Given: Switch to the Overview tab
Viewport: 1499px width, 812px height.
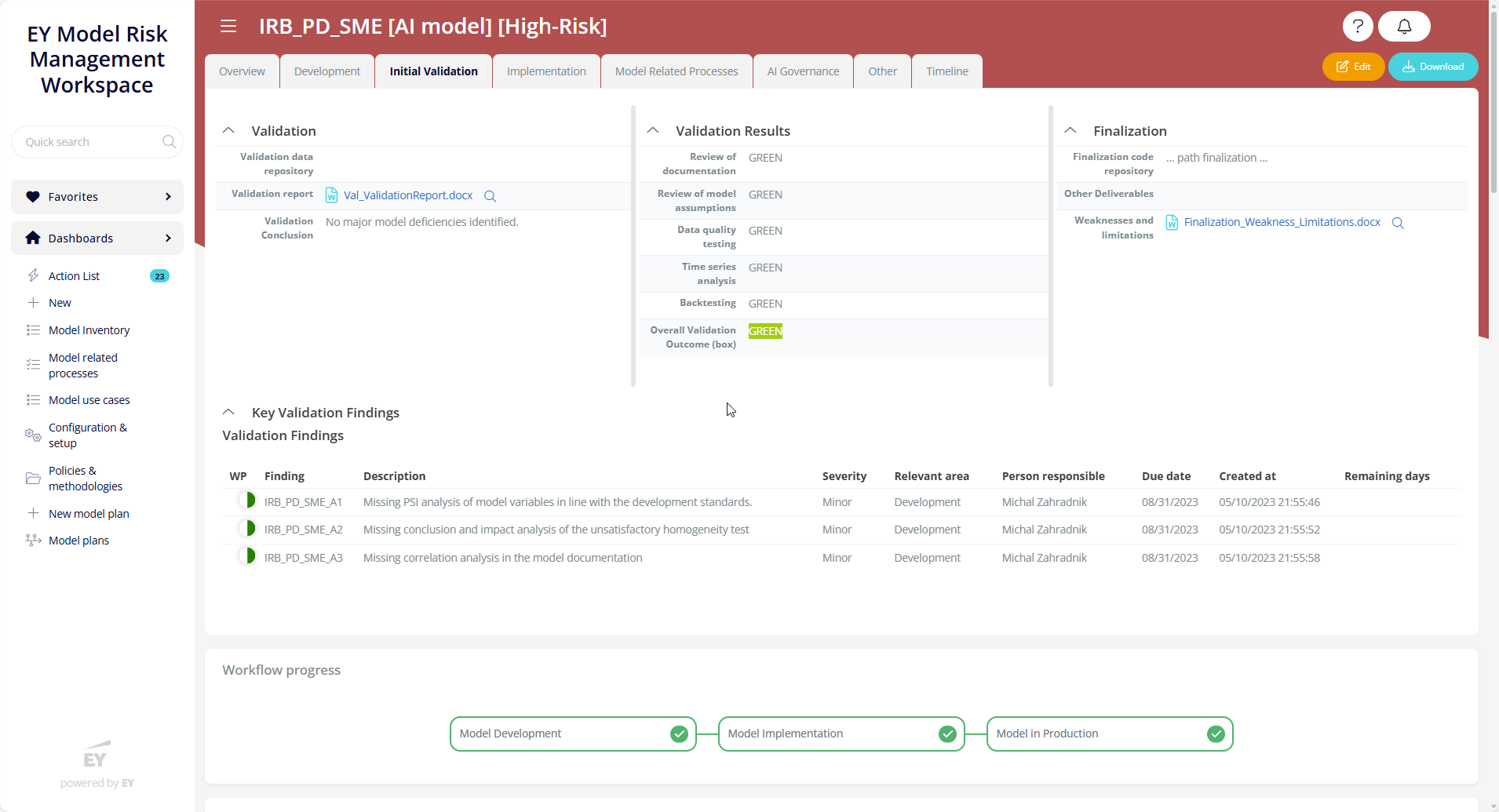Looking at the screenshot, I should tap(242, 71).
